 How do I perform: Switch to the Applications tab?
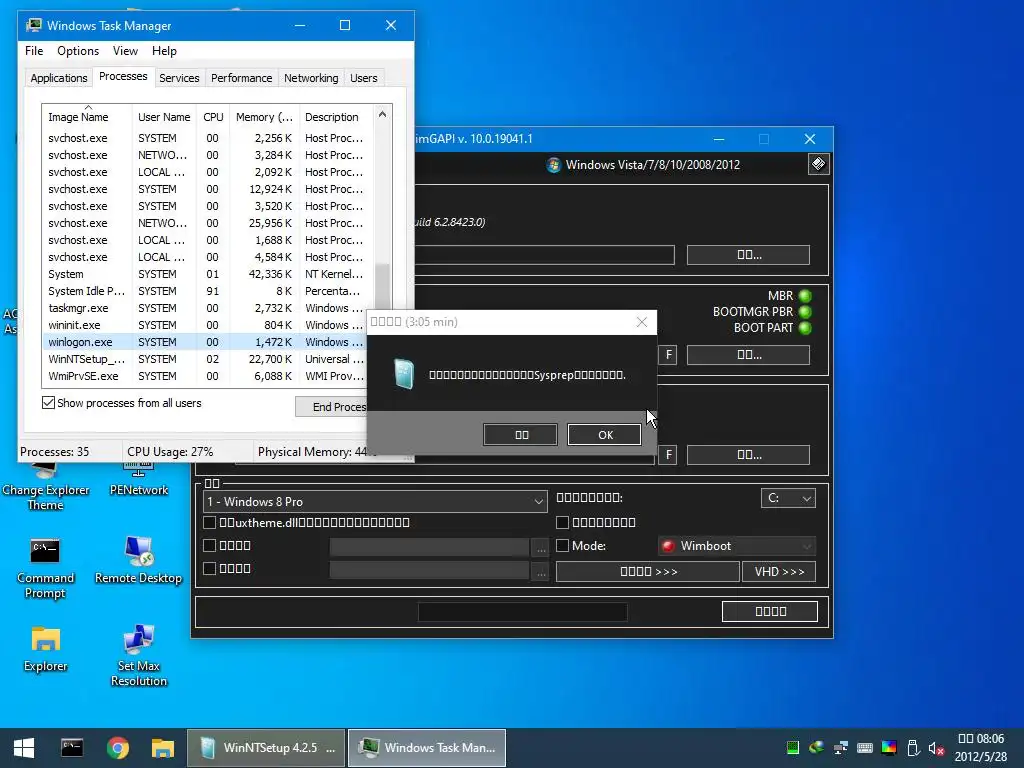[59, 78]
